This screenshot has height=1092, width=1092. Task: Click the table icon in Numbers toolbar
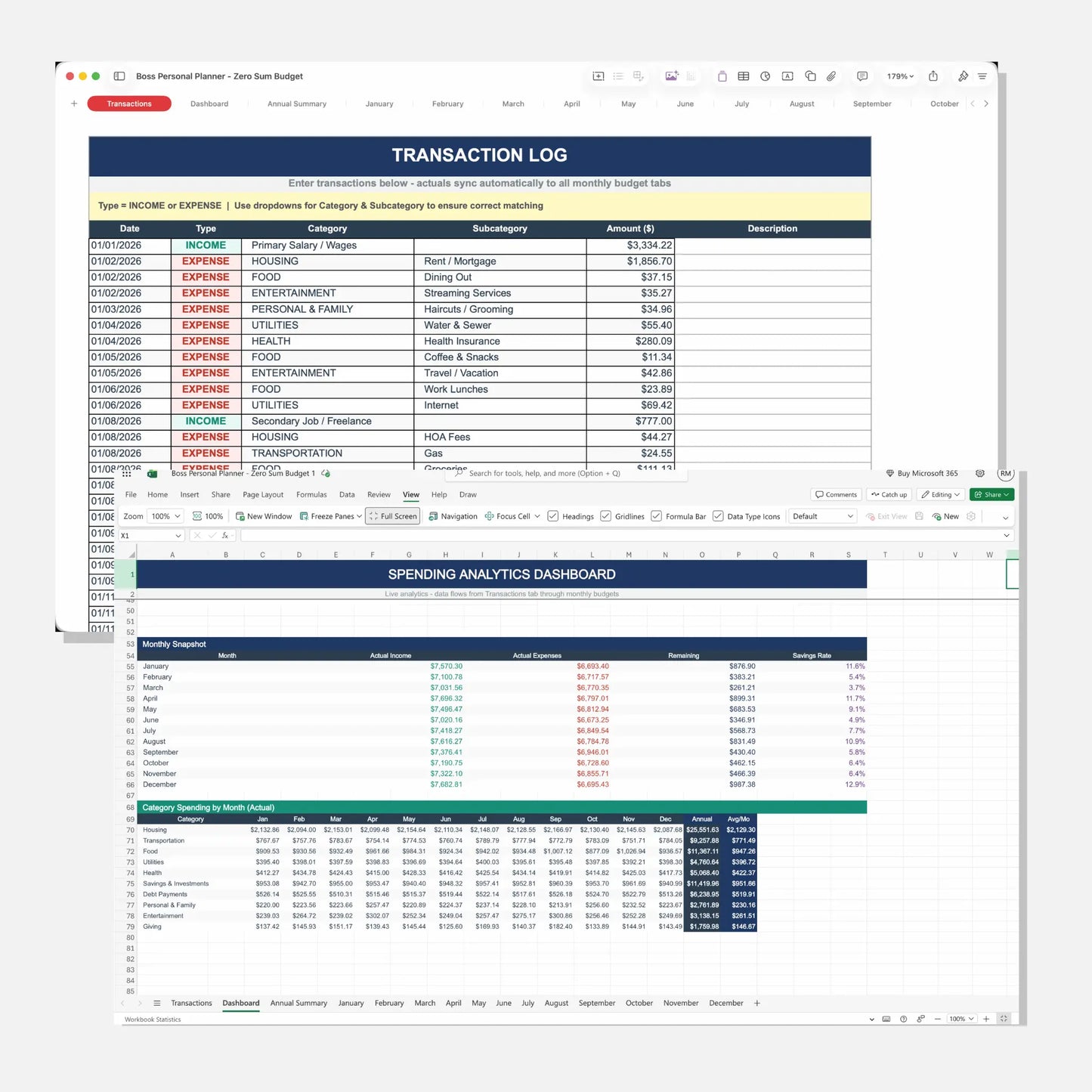coord(744,76)
